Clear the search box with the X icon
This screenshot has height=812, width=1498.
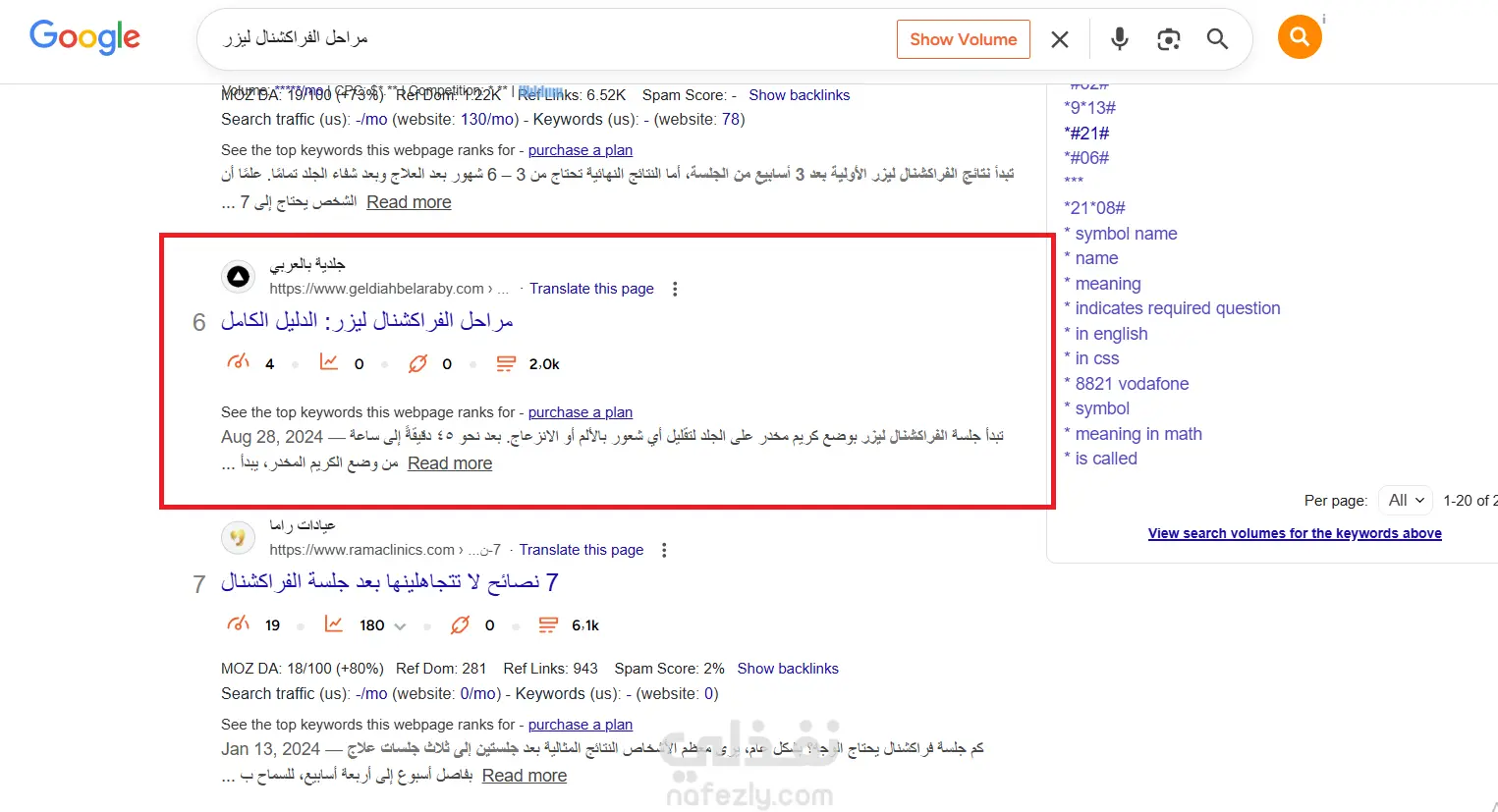(x=1060, y=39)
